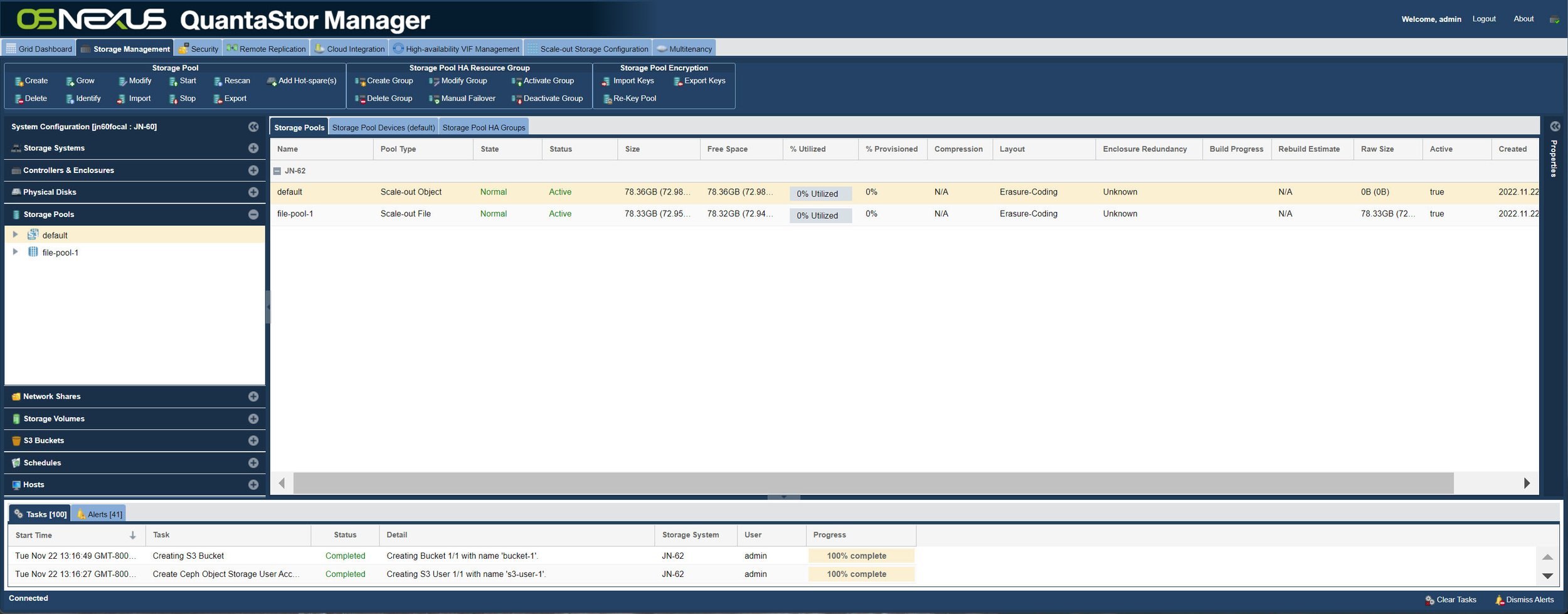
Task: Expand the Storage Systems section
Action: pos(253,148)
